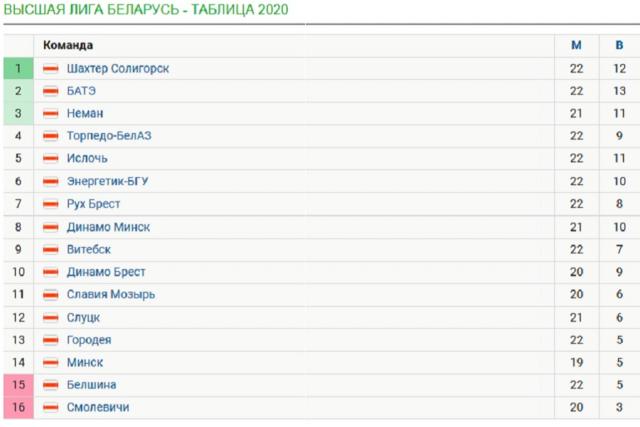The image size is (640, 427).
Task: Click the flag icon next to Торпедо-БелАЗ
Action: pos(51,136)
